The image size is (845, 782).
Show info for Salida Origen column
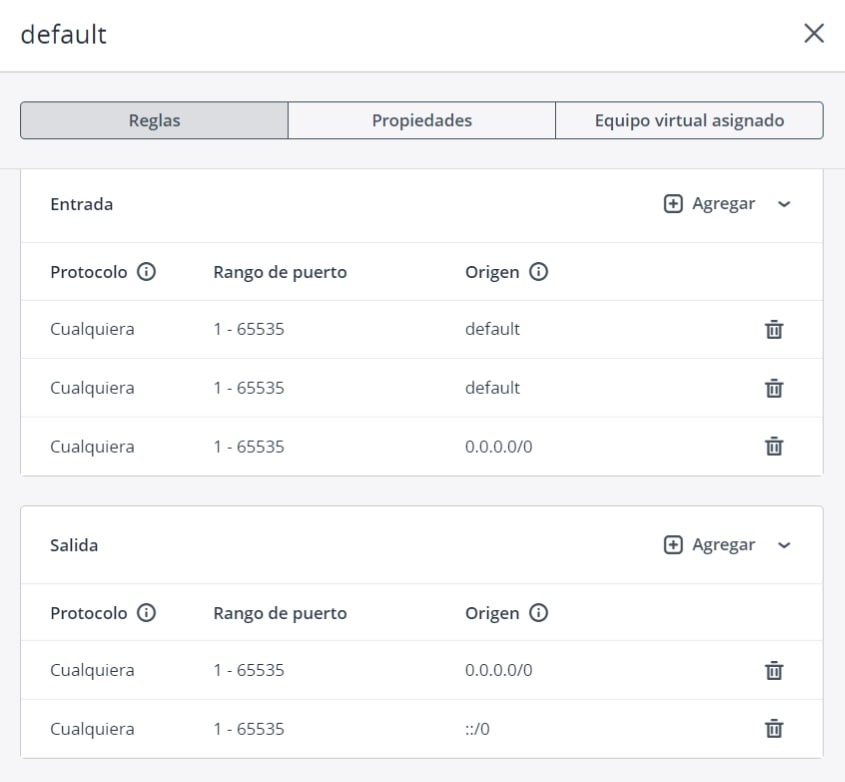pos(538,613)
